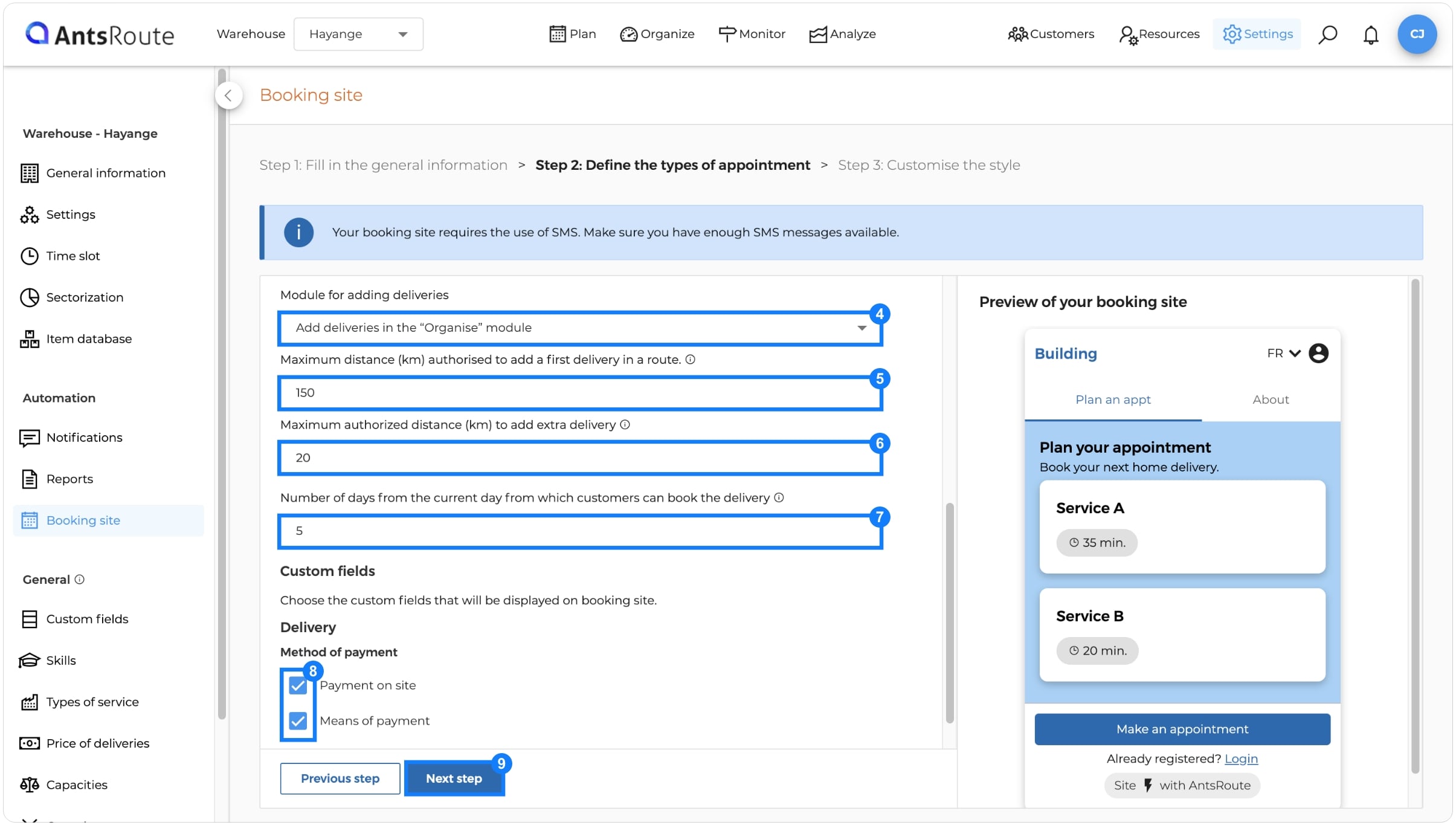The height and width of the screenshot is (825, 1456).
Task: Click the Sectorization pie icon
Action: click(x=29, y=297)
